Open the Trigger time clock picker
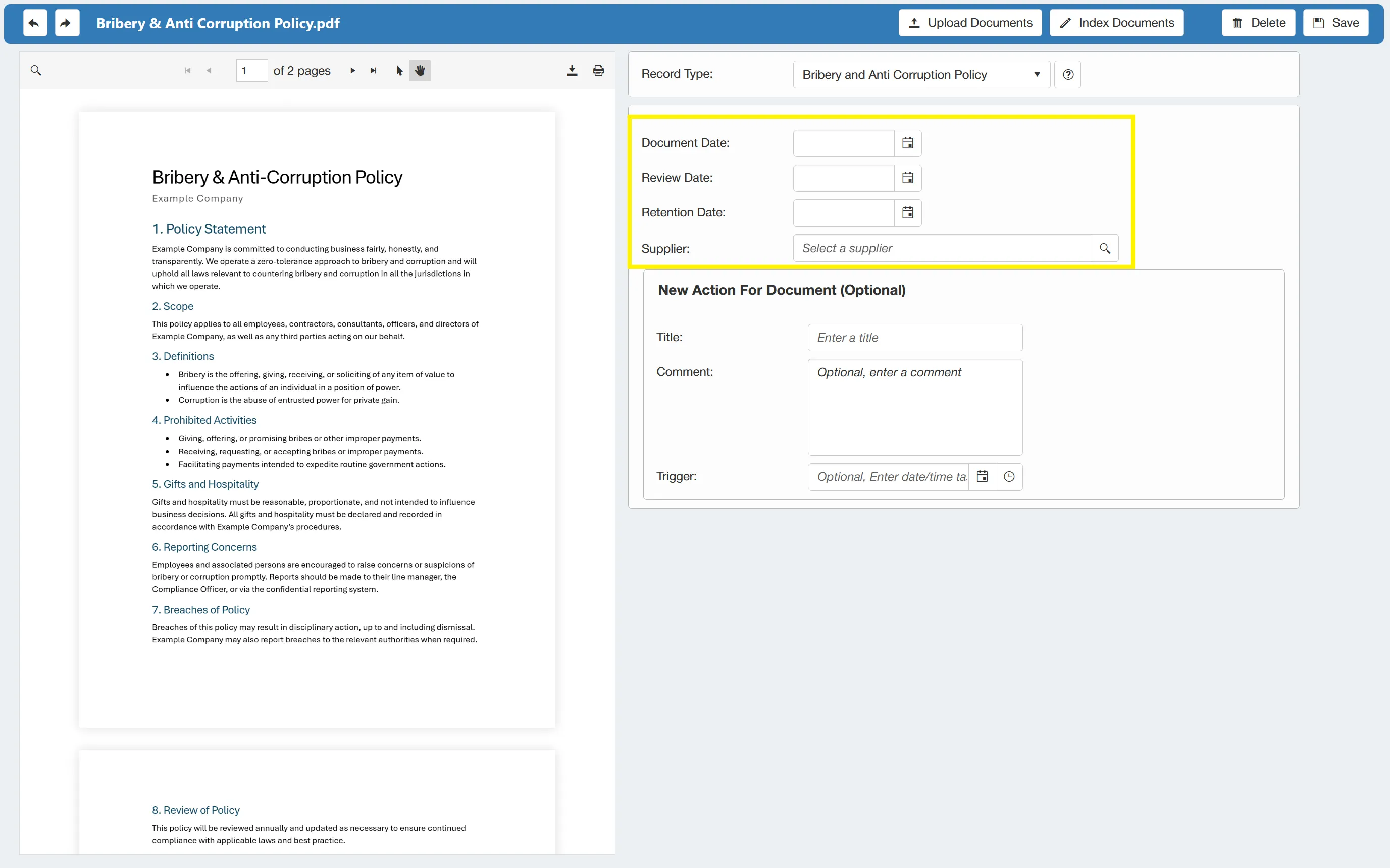The height and width of the screenshot is (868, 1390). click(1009, 477)
